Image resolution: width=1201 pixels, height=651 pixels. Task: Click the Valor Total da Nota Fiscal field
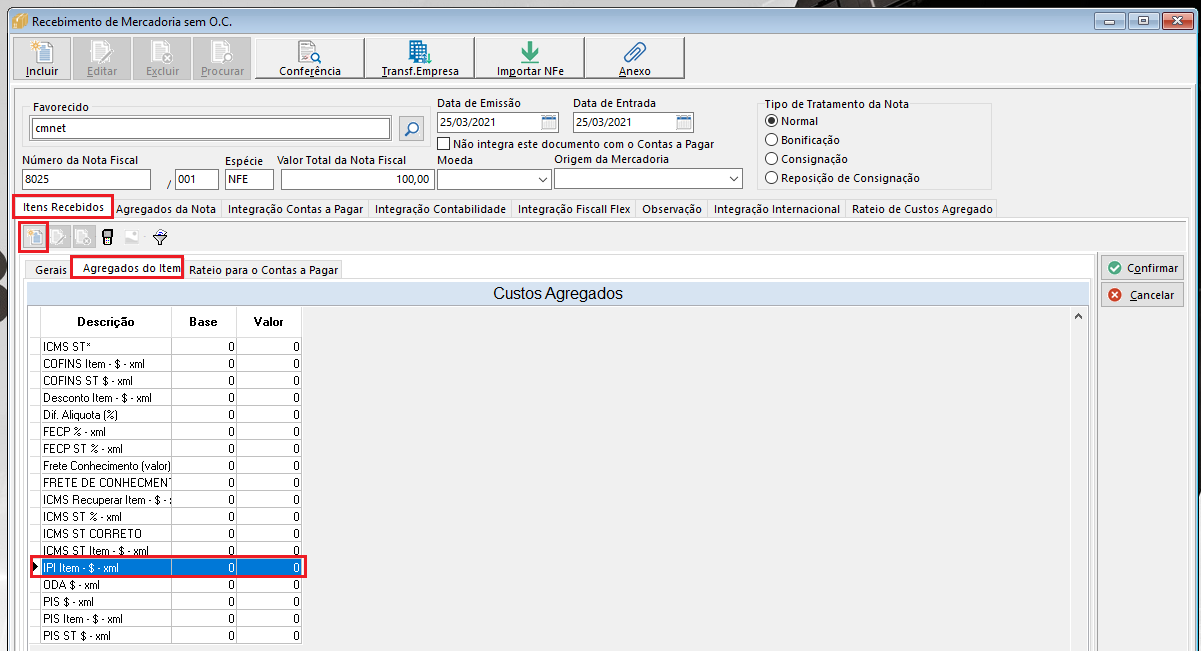[x=357, y=179]
